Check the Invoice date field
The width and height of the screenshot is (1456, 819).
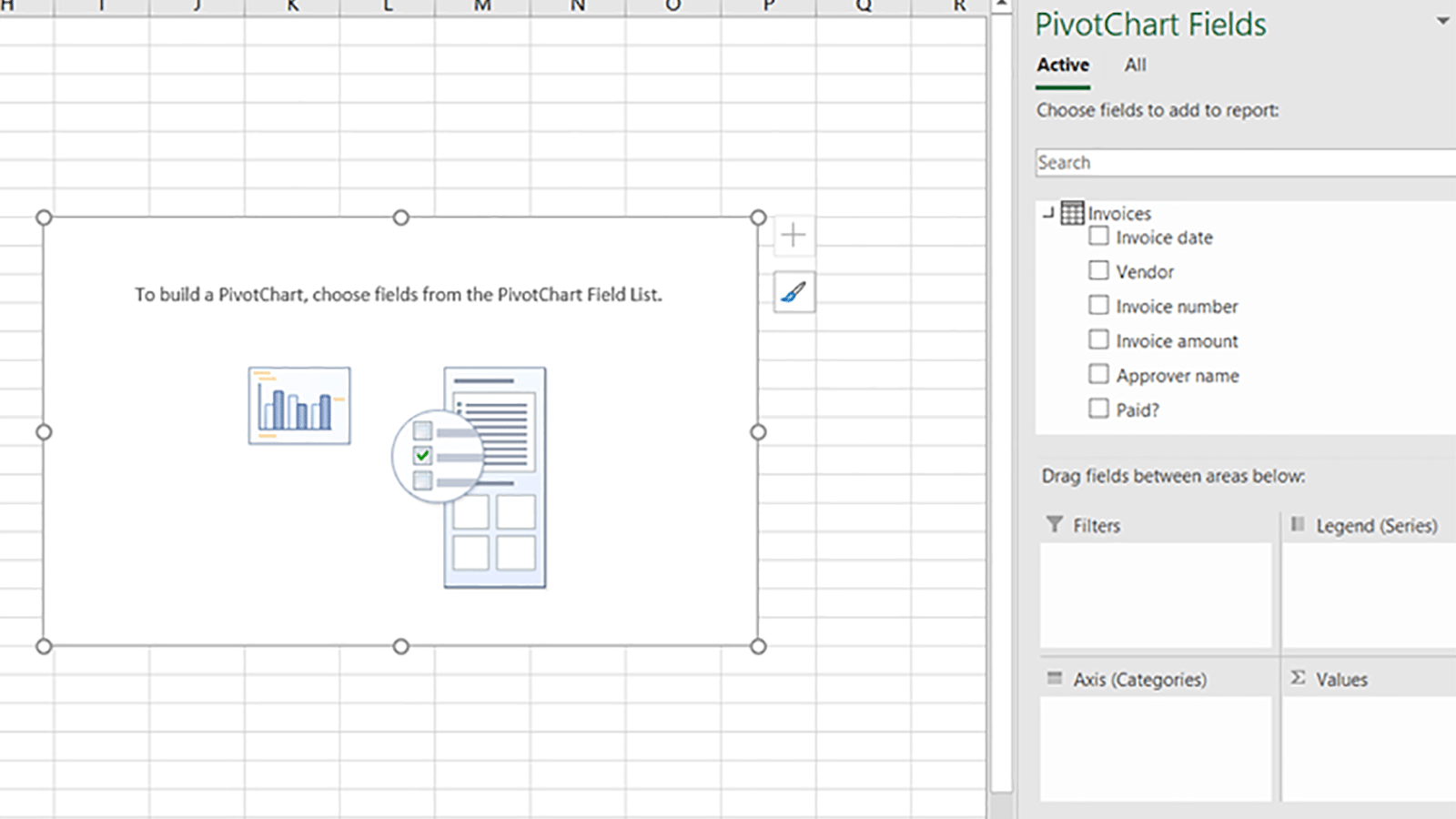pyautogui.click(x=1099, y=237)
